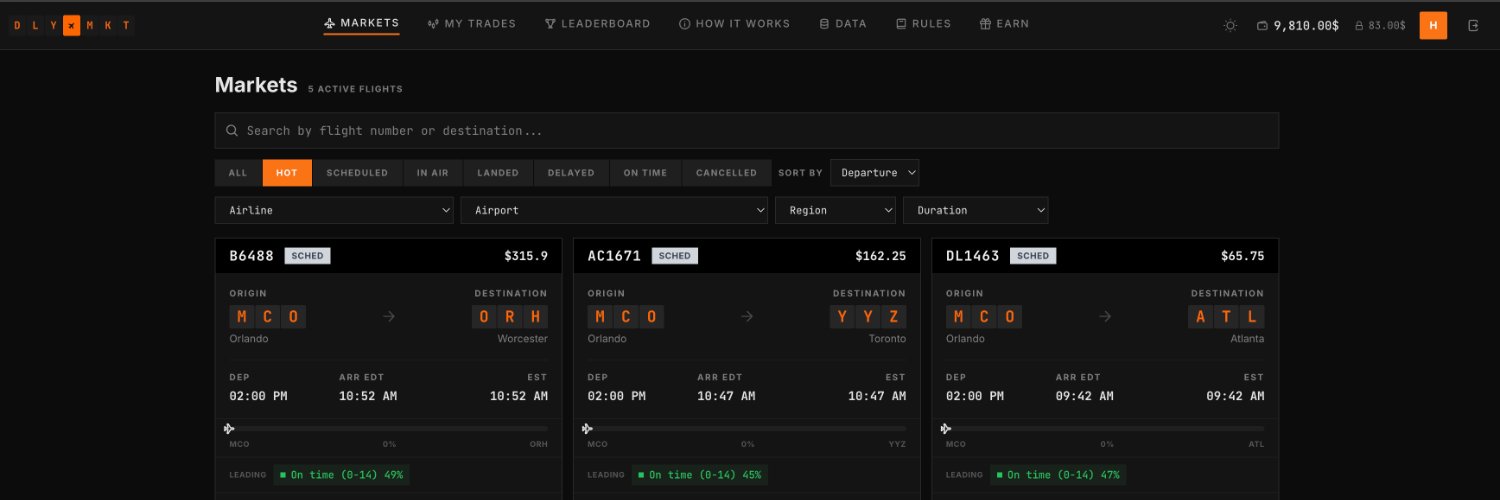Expand the Duration dropdown

coord(976,210)
